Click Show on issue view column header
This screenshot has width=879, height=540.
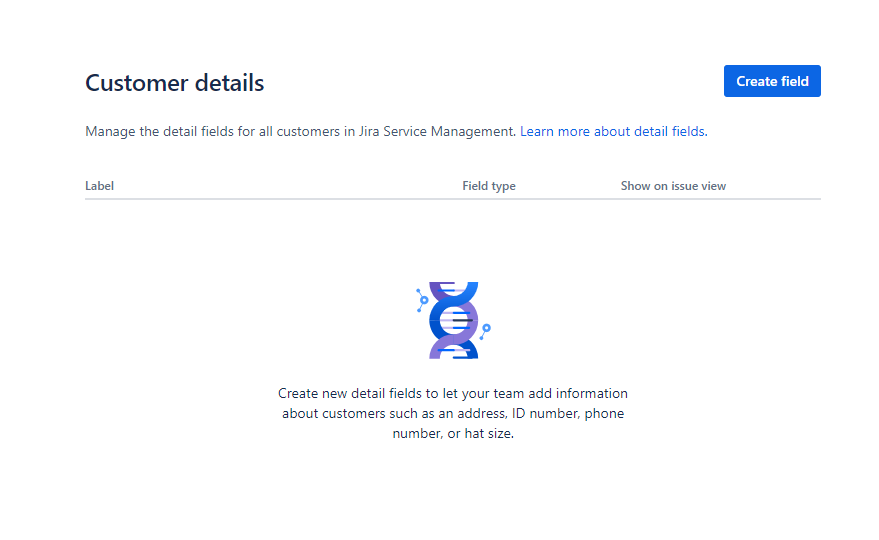673,186
